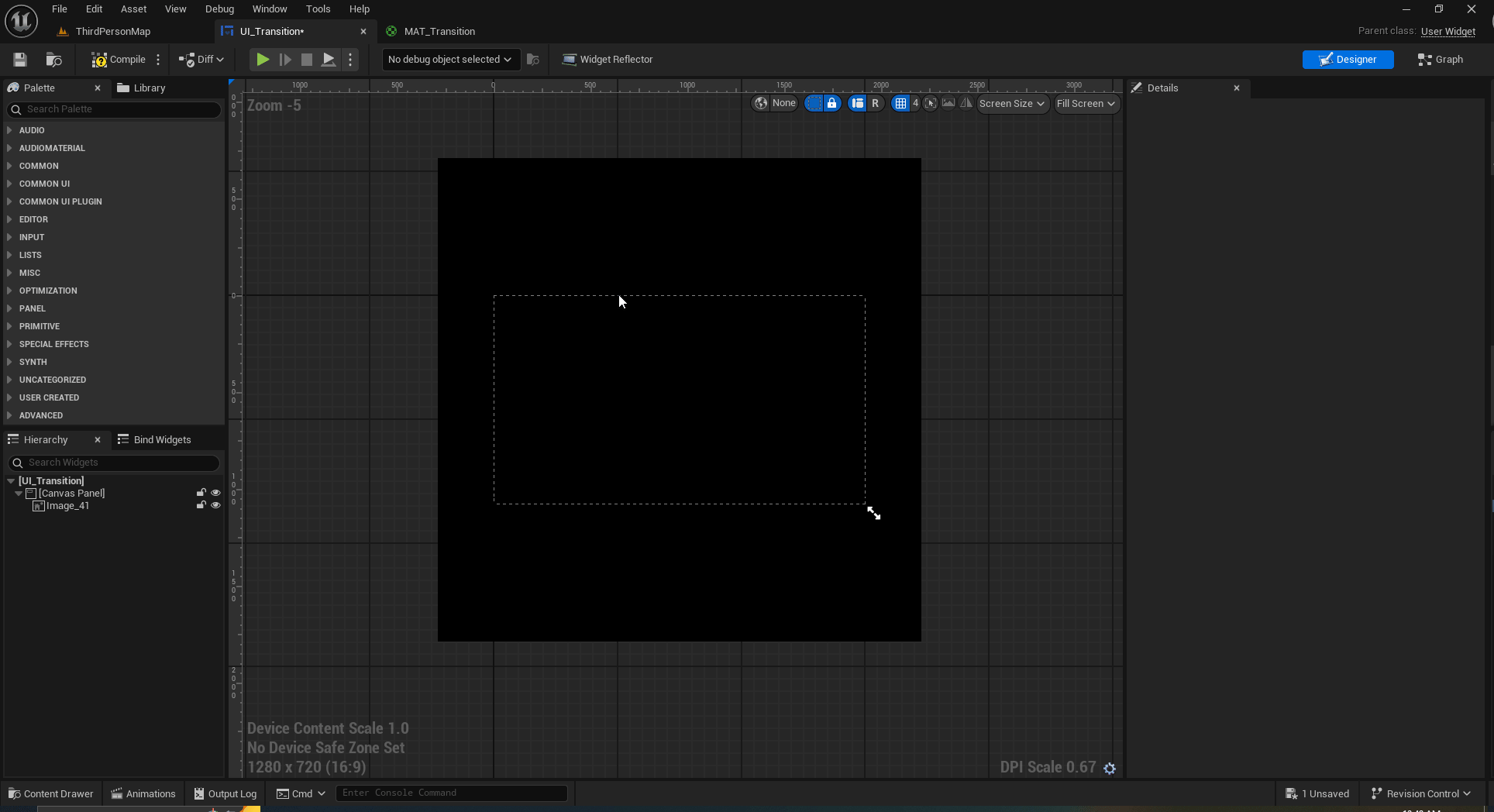Close the Palette panel

[98, 88]
